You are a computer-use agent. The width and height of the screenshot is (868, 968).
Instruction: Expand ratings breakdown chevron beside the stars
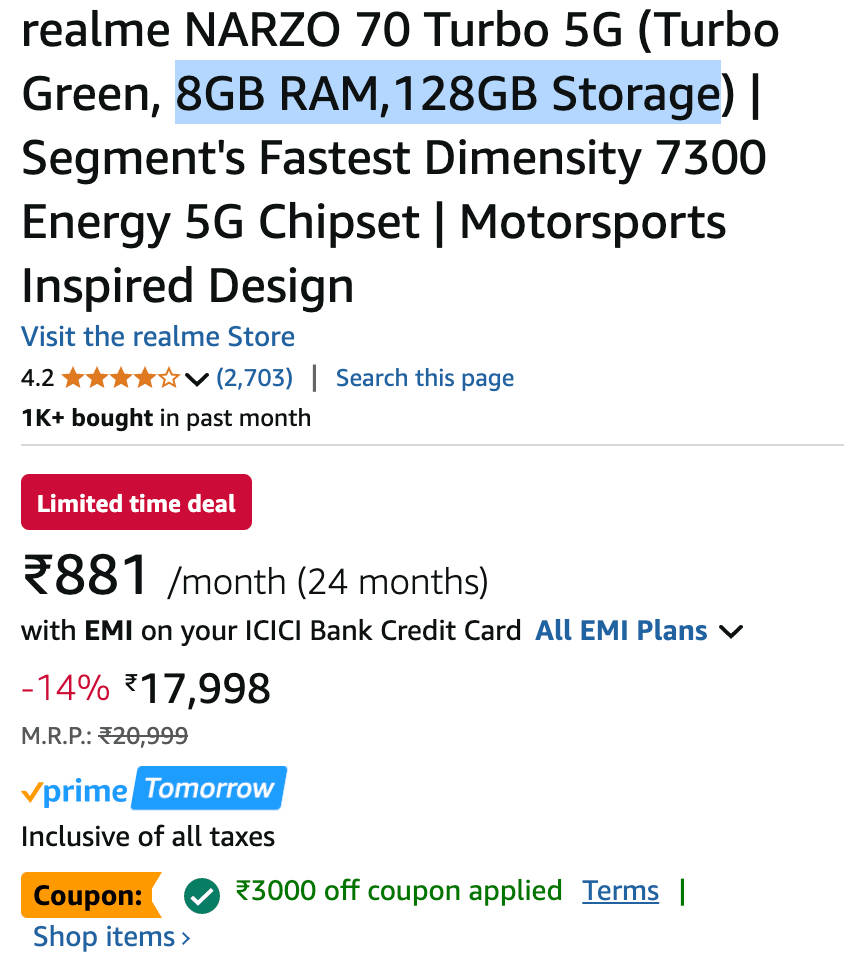coord(197,379)
